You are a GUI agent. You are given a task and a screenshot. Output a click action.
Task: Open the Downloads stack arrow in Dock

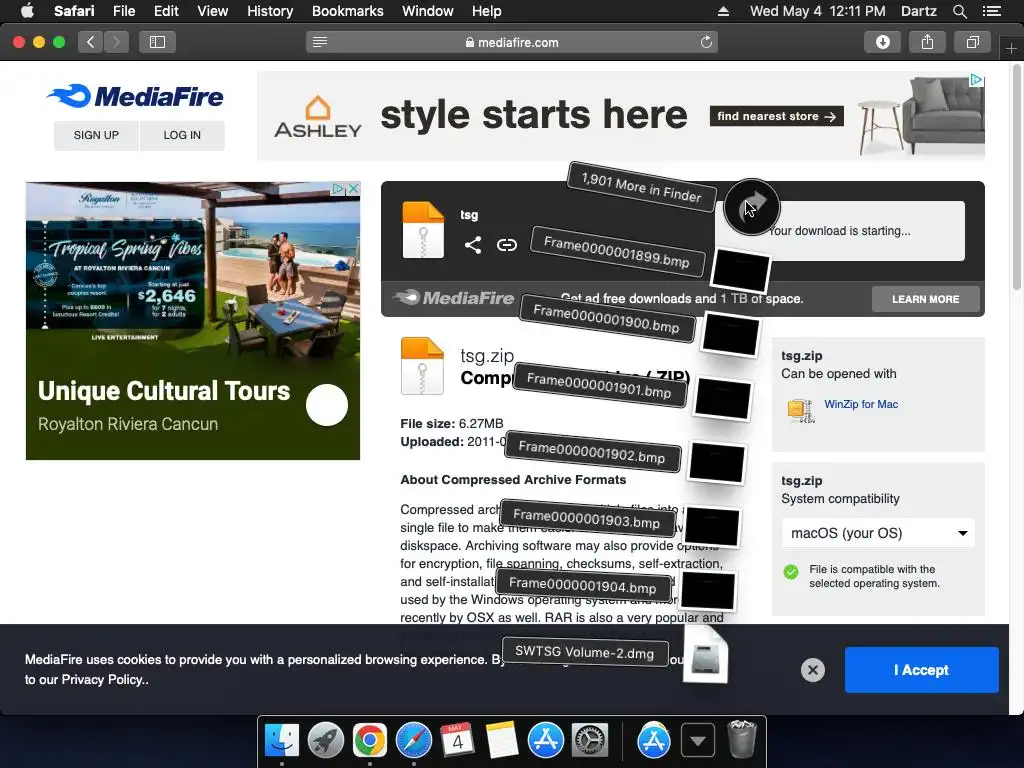tap(697, 740)
